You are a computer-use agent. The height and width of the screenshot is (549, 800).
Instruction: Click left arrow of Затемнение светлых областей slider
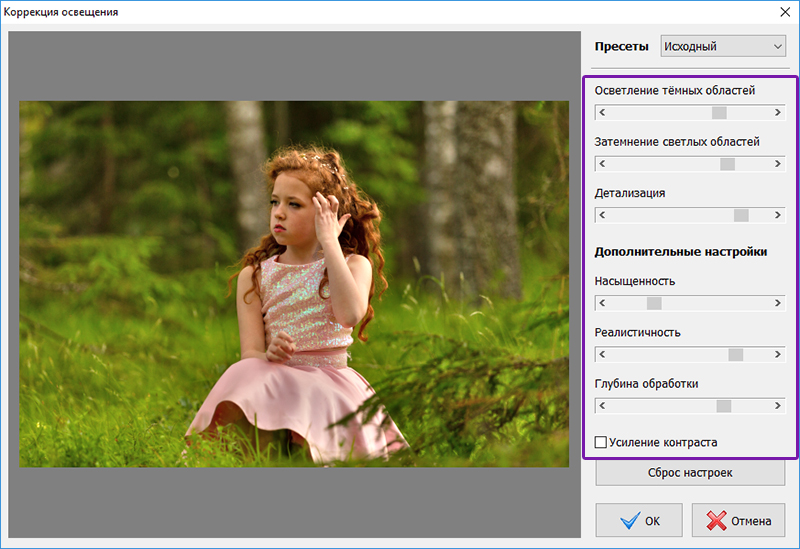click(x=603, y=164)
